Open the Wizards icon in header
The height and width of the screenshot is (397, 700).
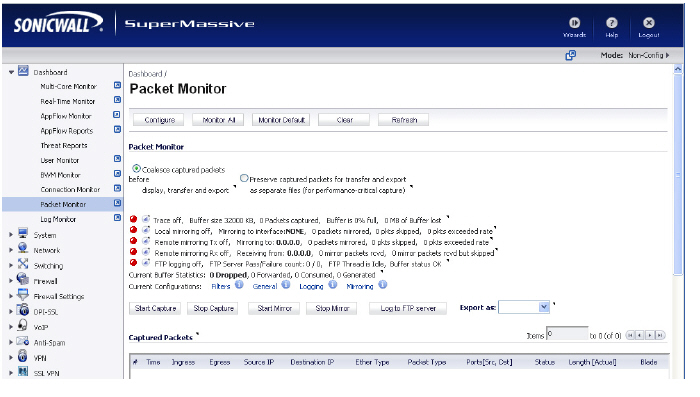click(x=574, y=23)
